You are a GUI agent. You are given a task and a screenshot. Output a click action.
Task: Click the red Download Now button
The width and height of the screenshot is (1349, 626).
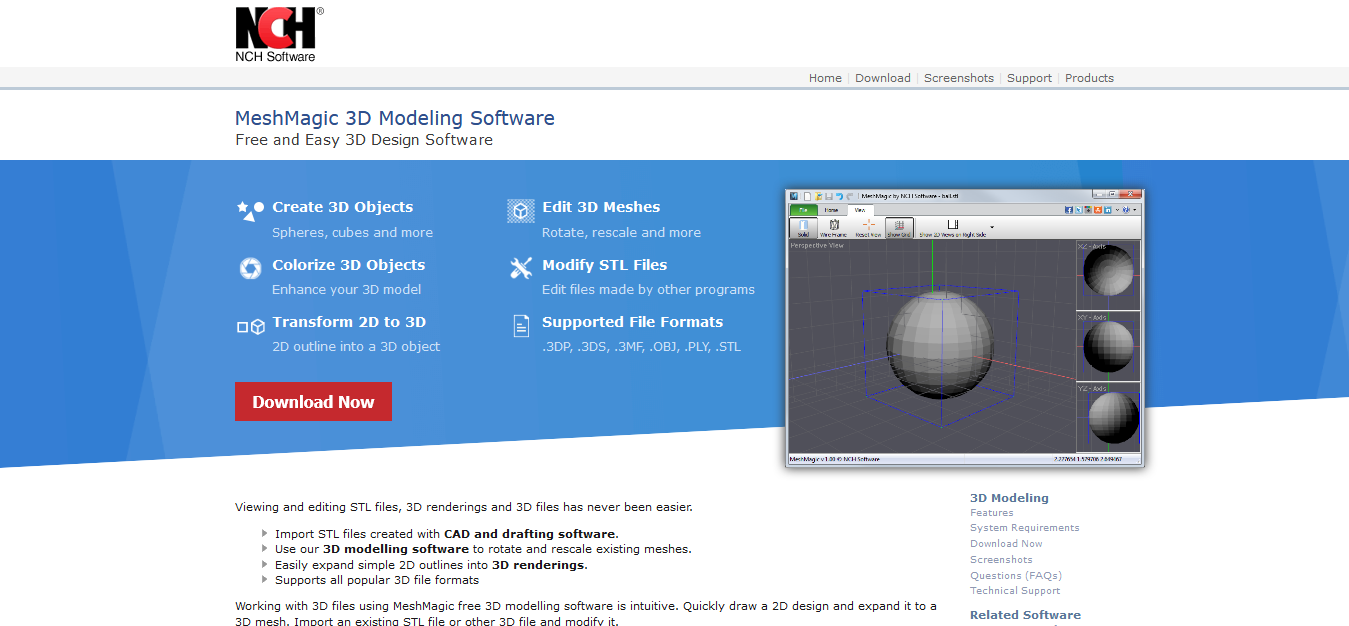313,402
